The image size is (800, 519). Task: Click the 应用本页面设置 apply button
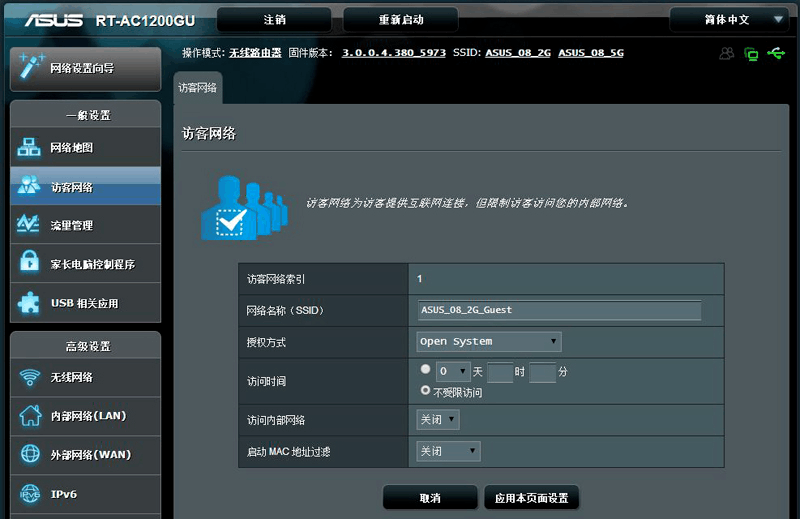click(x=532, y=498)
